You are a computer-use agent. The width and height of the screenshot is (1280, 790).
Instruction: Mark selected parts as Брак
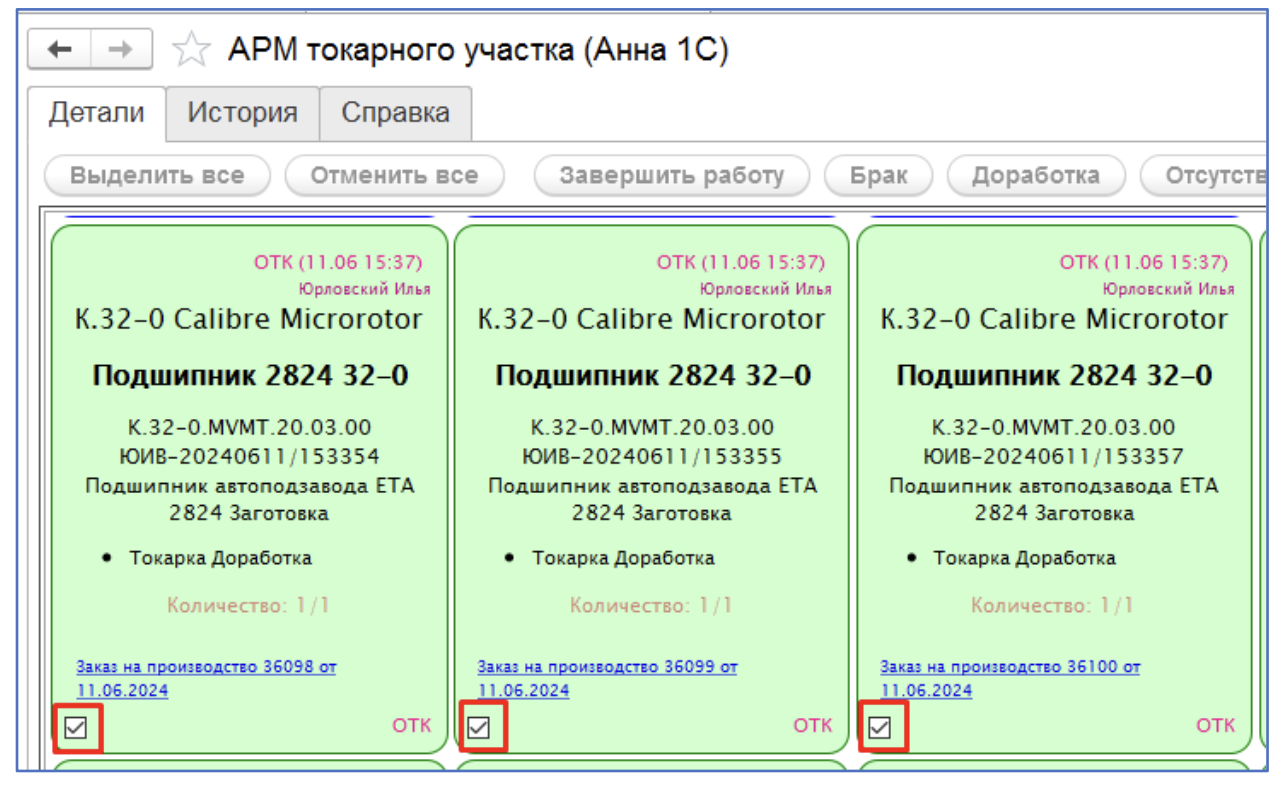tap(878, 176)
